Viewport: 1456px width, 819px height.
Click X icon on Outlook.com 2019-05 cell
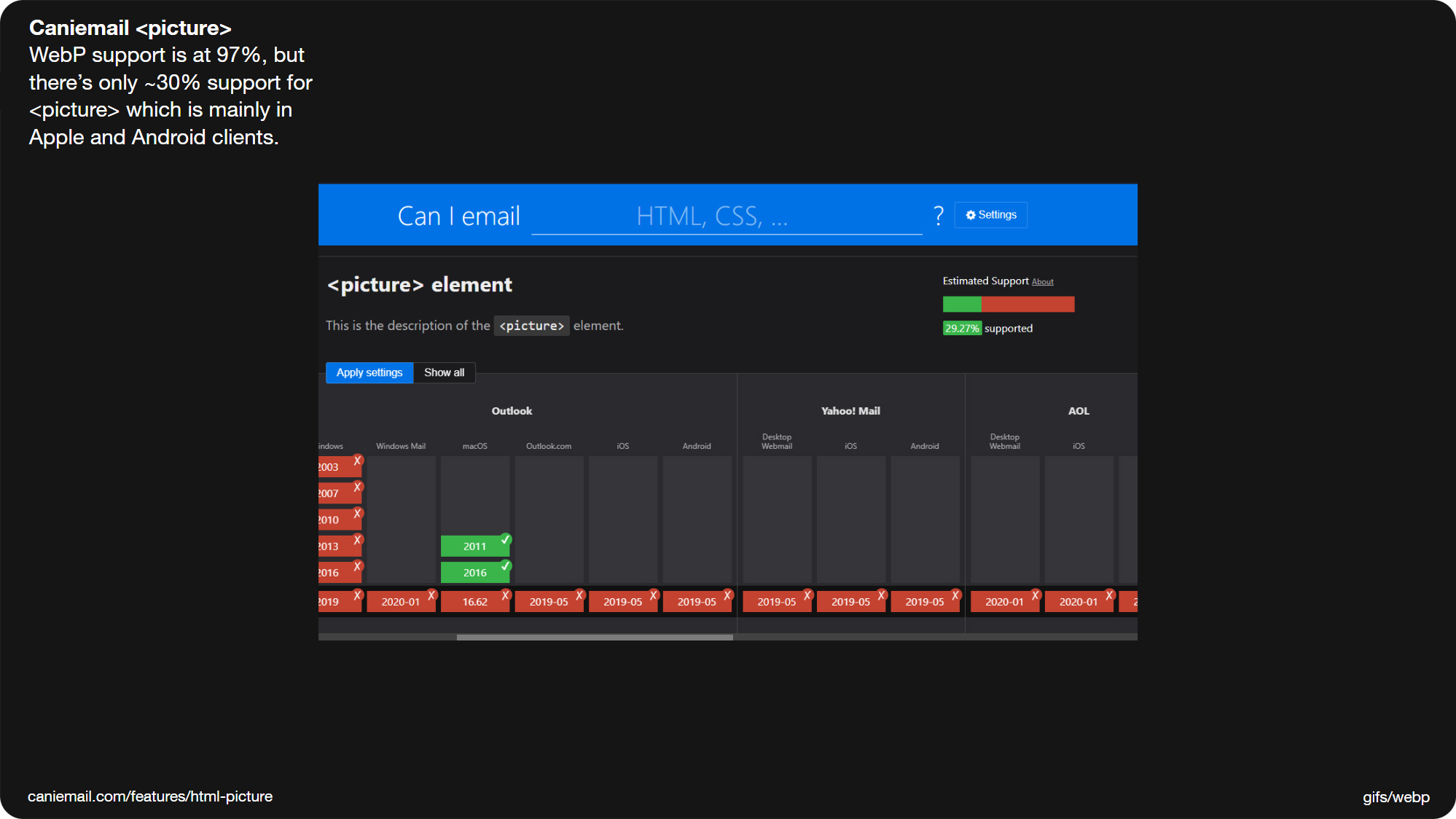[x=579, y=595]
